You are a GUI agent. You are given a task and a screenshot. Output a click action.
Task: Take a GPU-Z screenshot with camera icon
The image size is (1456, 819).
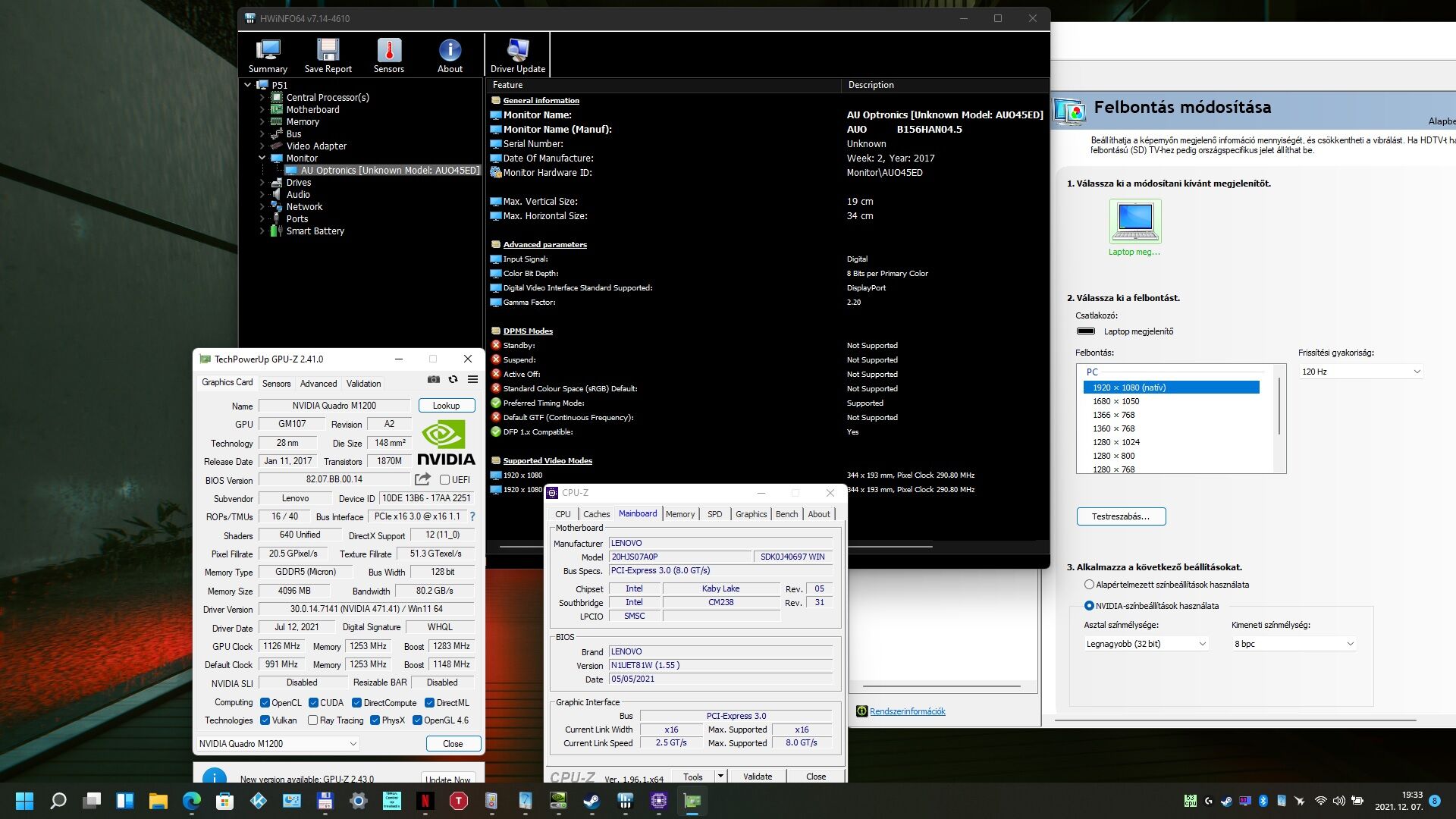pyautogui.click(x=434, y=379)
